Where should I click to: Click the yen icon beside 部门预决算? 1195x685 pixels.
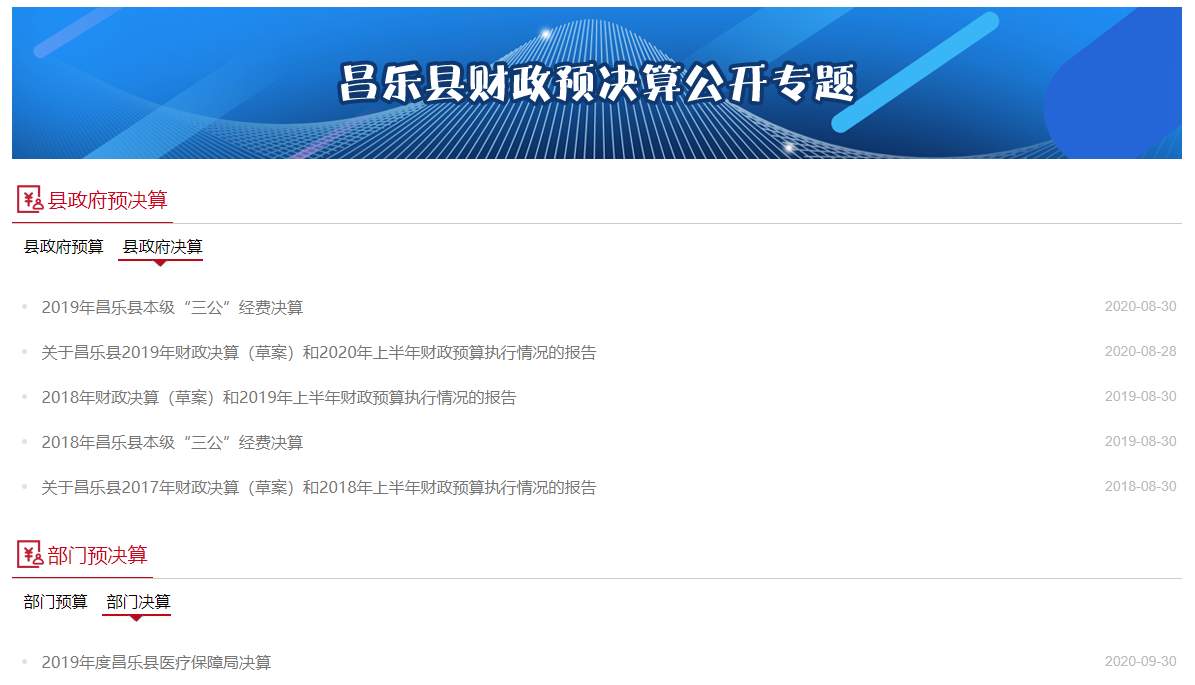[30, 555]
